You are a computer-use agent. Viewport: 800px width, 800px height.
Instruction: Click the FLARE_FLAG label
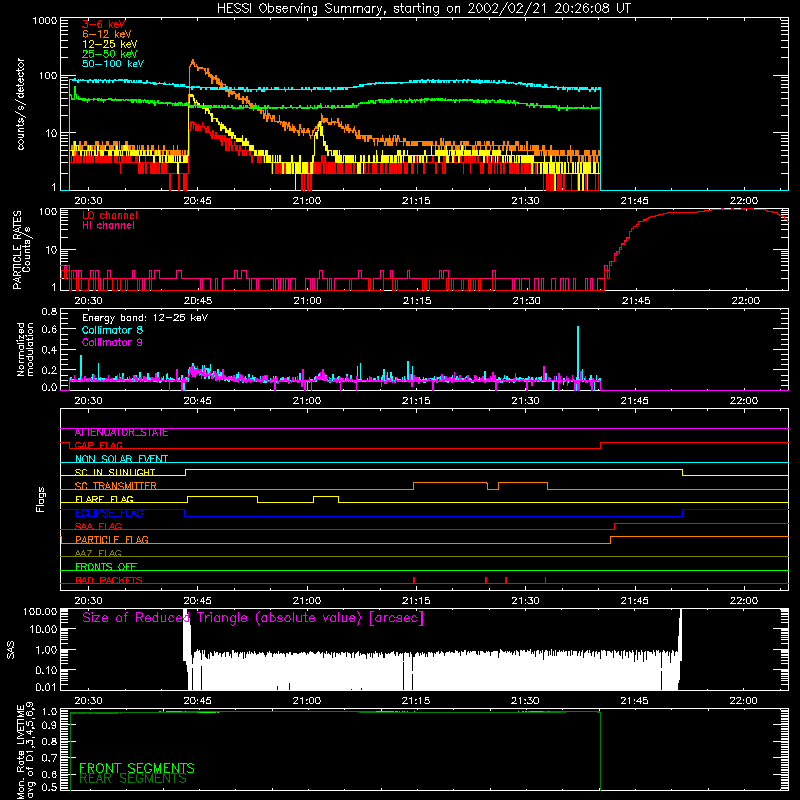[x=104, y=499]
